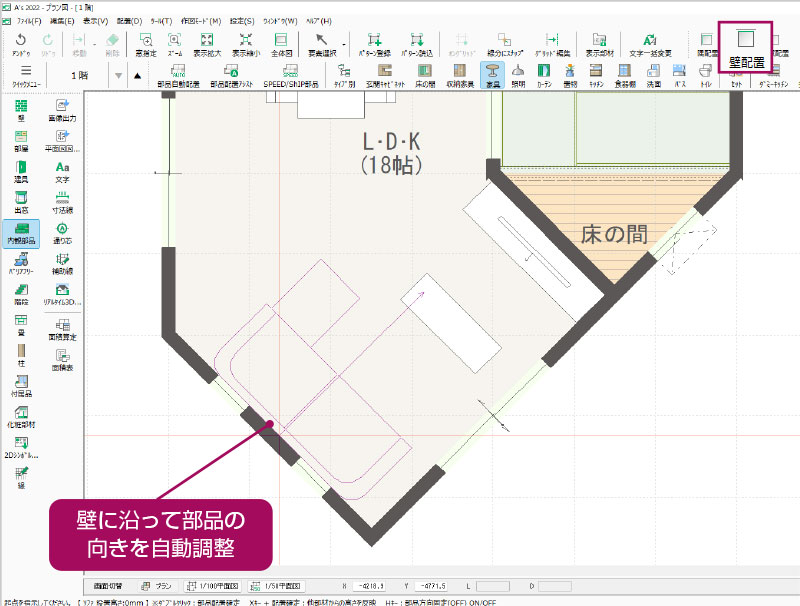Open the グリッド編集 grid edit tool
The width and height of the screenshot is (800, 606).
(x=552, y=44)
